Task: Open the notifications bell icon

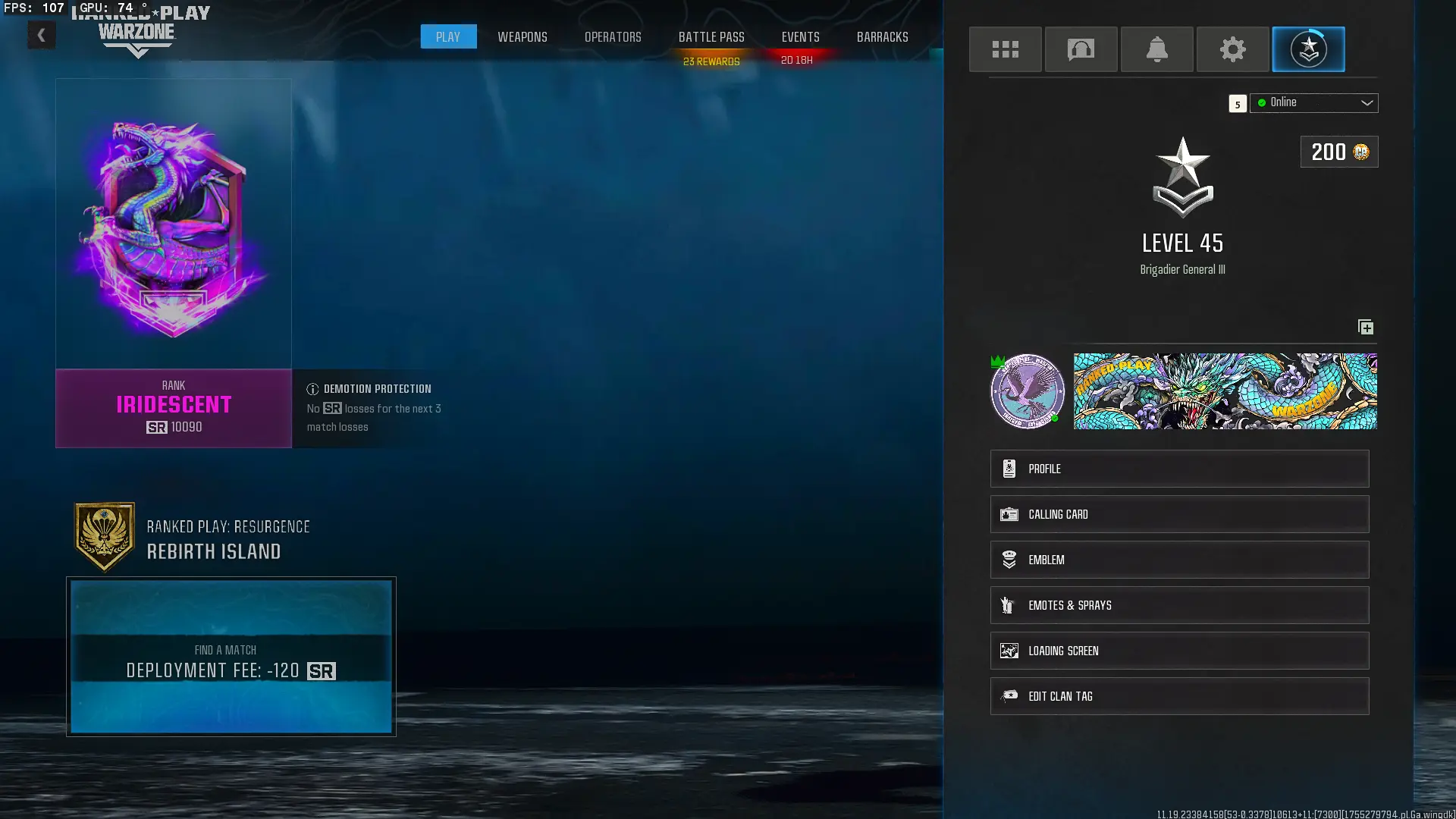Action: pos(1156,49)
